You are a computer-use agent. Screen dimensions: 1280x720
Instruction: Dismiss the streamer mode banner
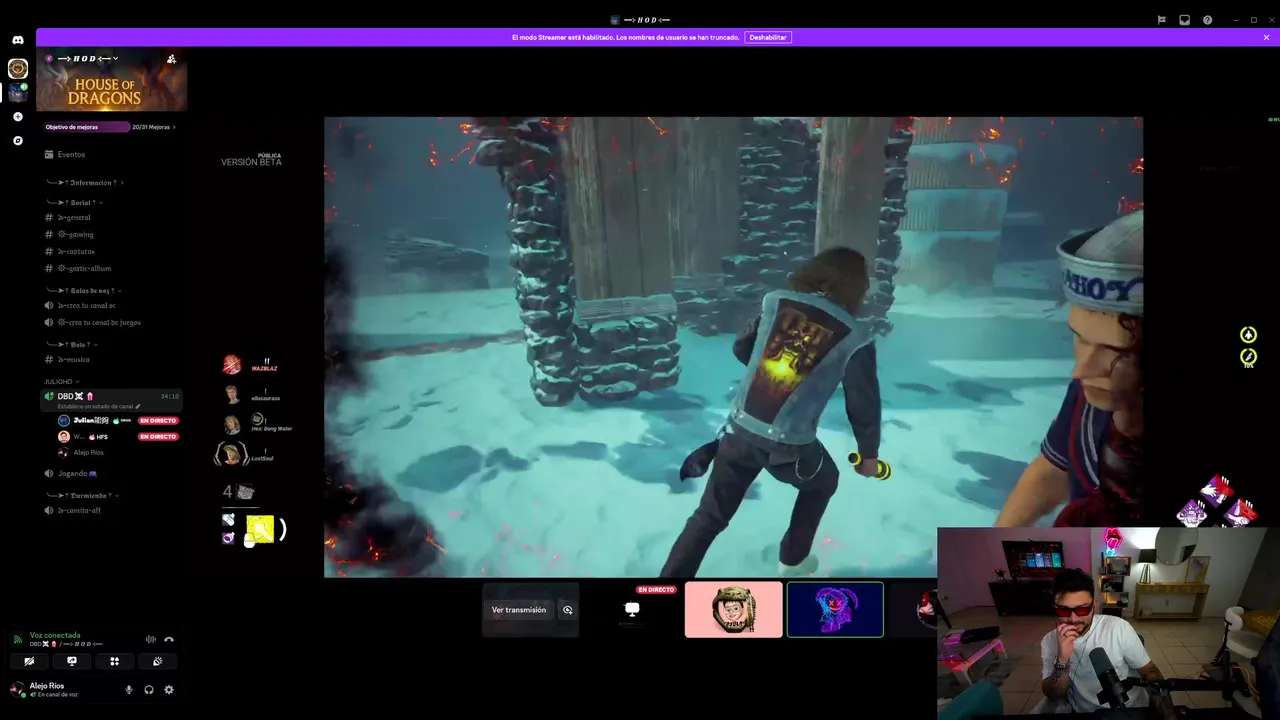point(1266,37)
